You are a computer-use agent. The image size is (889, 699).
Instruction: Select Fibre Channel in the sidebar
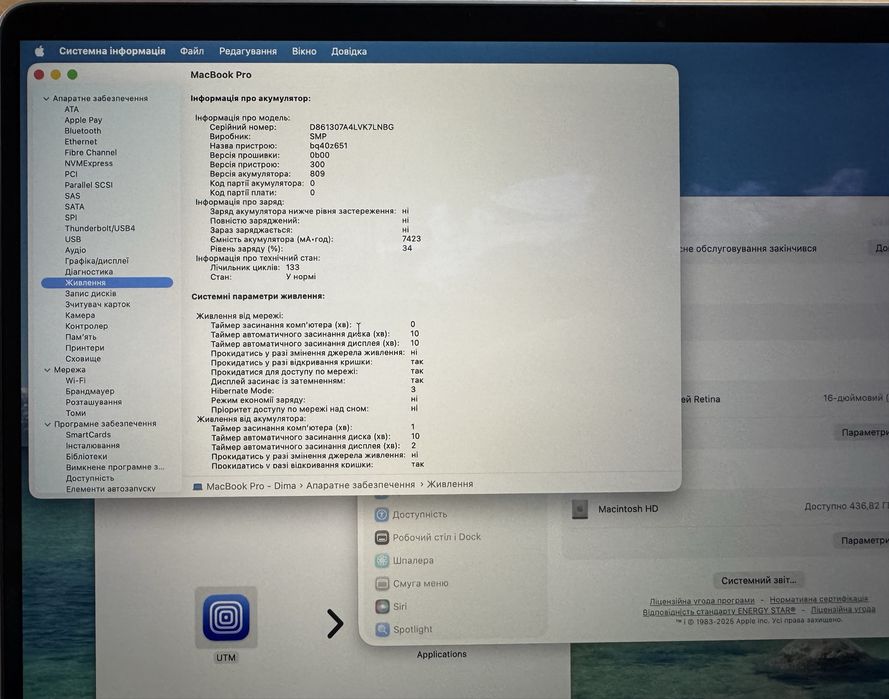[x=91, y=152]
